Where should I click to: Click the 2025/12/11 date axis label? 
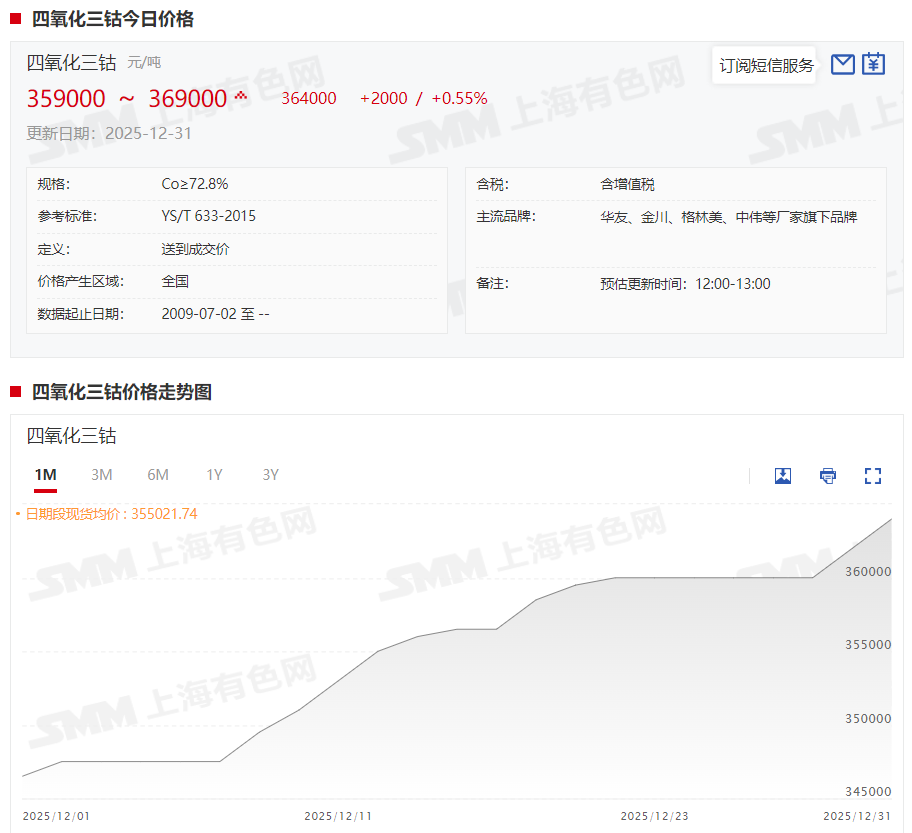tap(338, 816)
